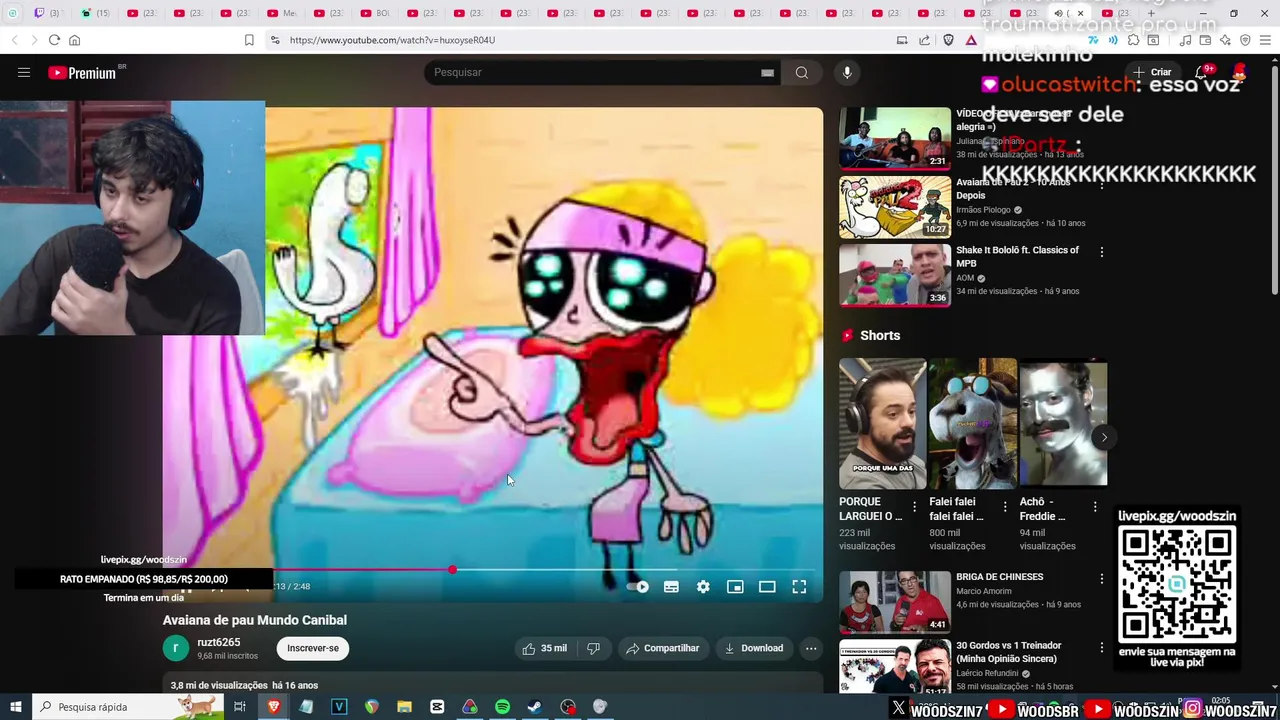Viewport: 1280px width, 720px height.
Task: Open Brave Shields lion icon
Action: 948,40
